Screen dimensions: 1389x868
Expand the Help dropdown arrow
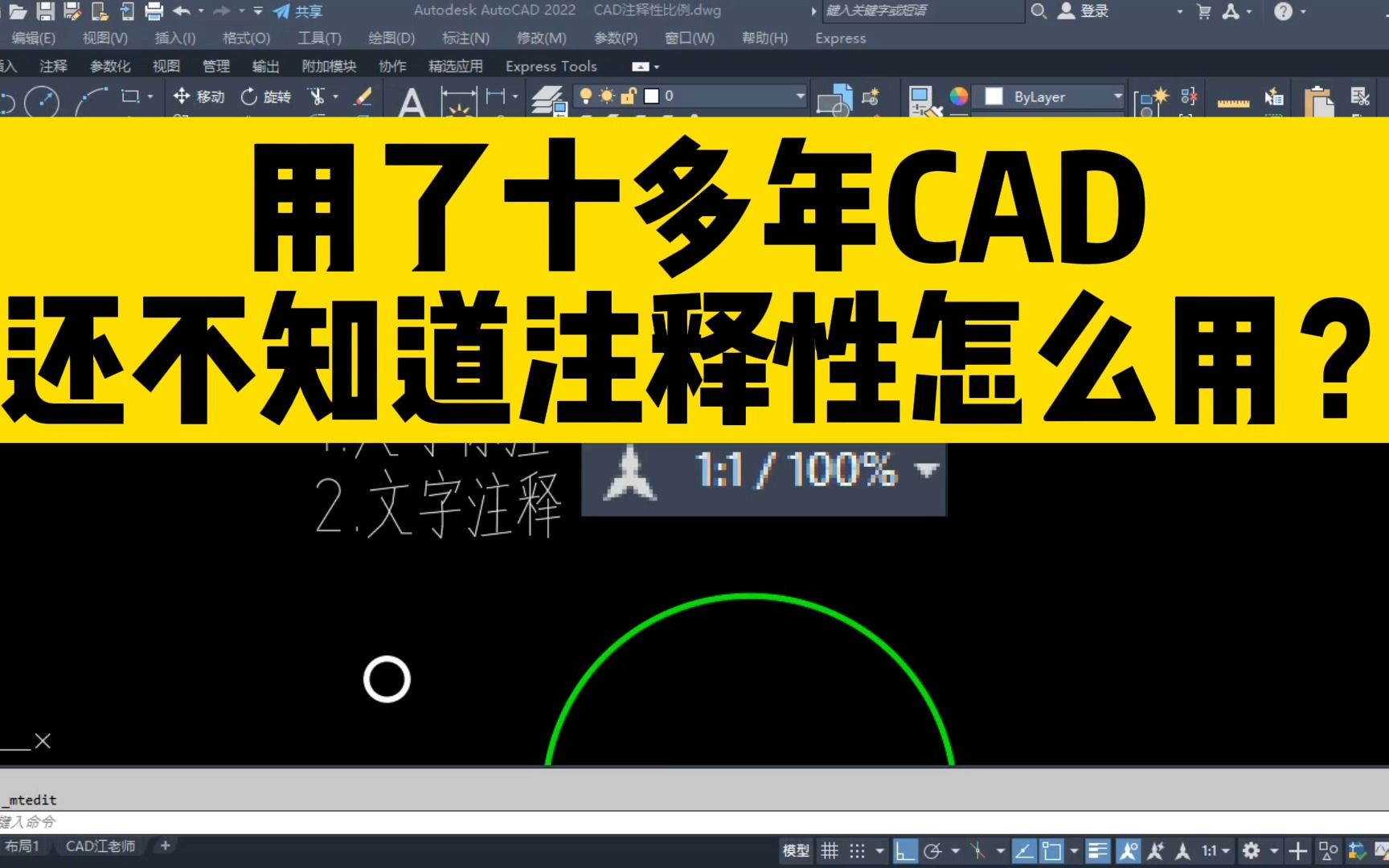pos(1302,11)
